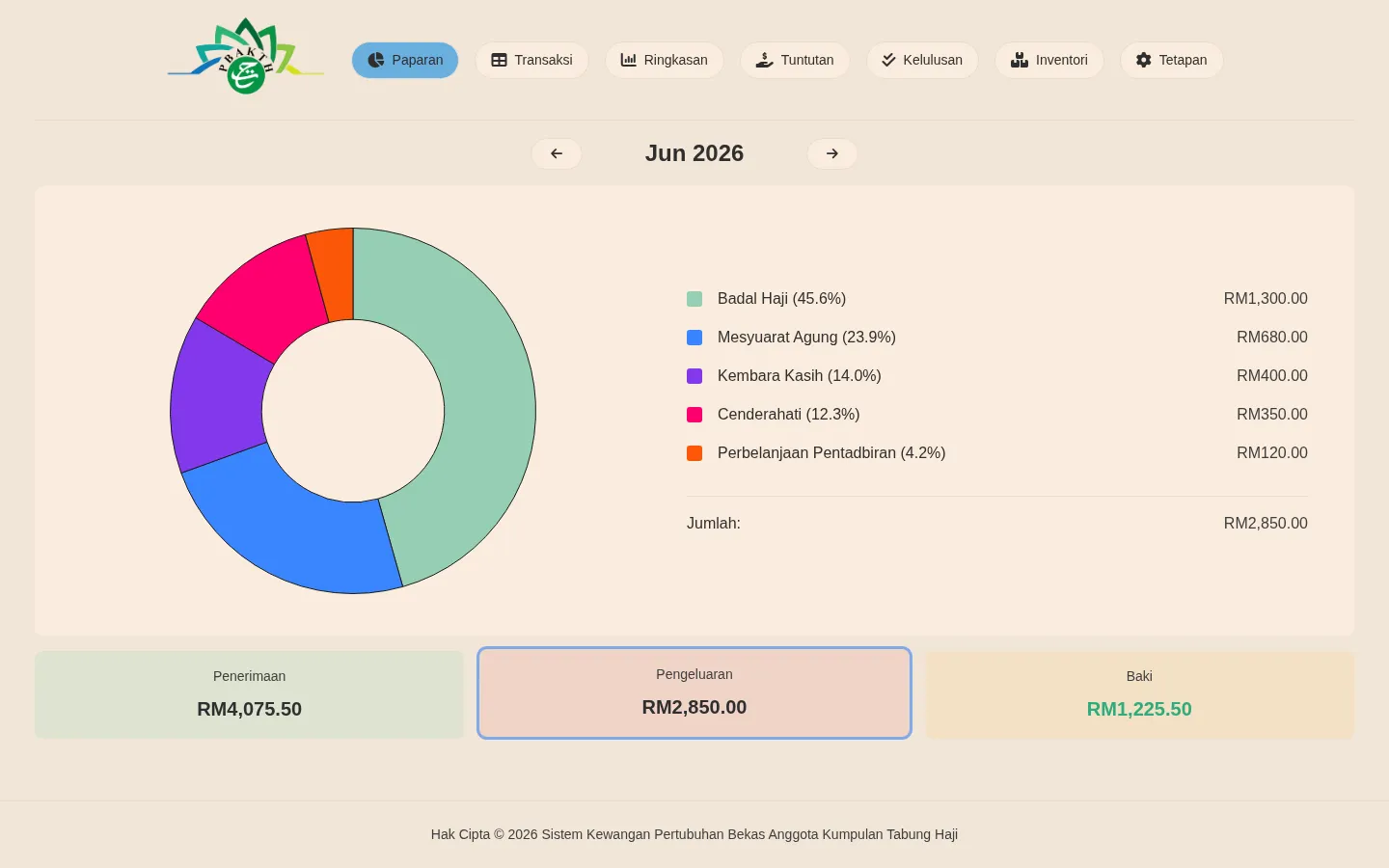Click the PBAKTH lotus logo
Image resolution: width=1389 pixels, height=868 pixels.
pos(246,57)
